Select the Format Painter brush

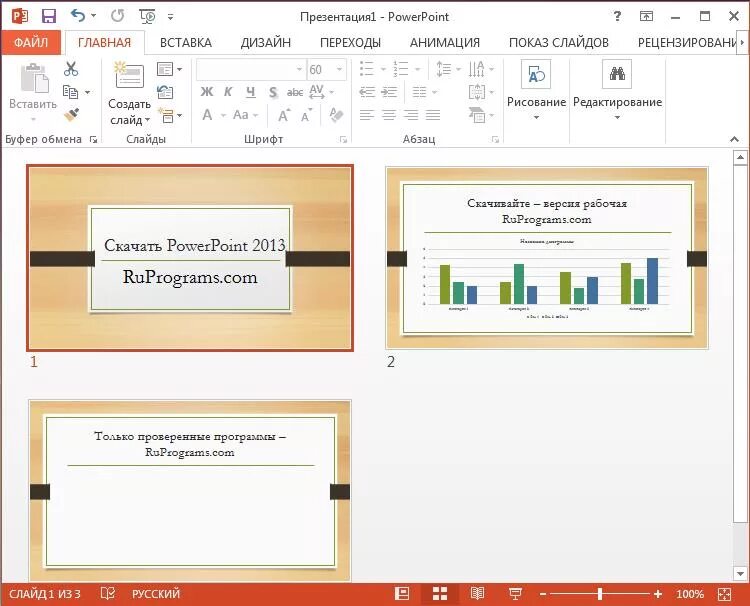[71, 114]
